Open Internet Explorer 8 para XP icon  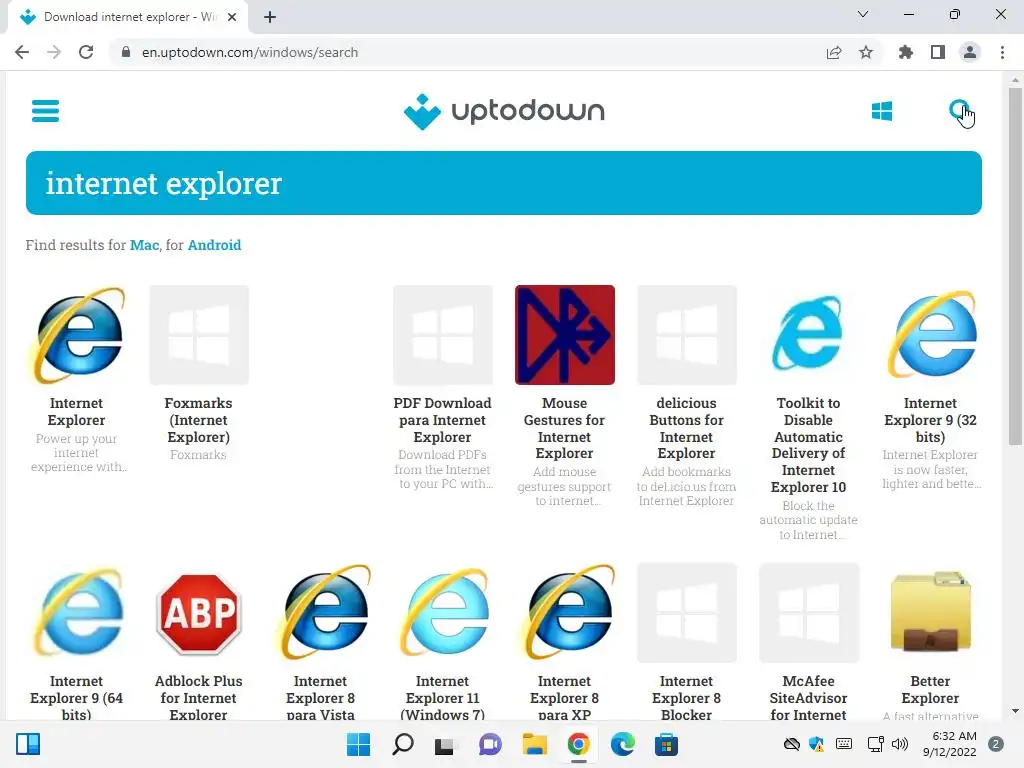[x=564, y=613]
